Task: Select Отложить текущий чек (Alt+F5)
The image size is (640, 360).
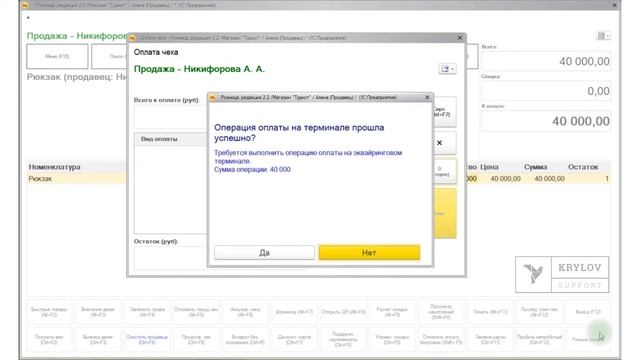Action: click(196, 312)
